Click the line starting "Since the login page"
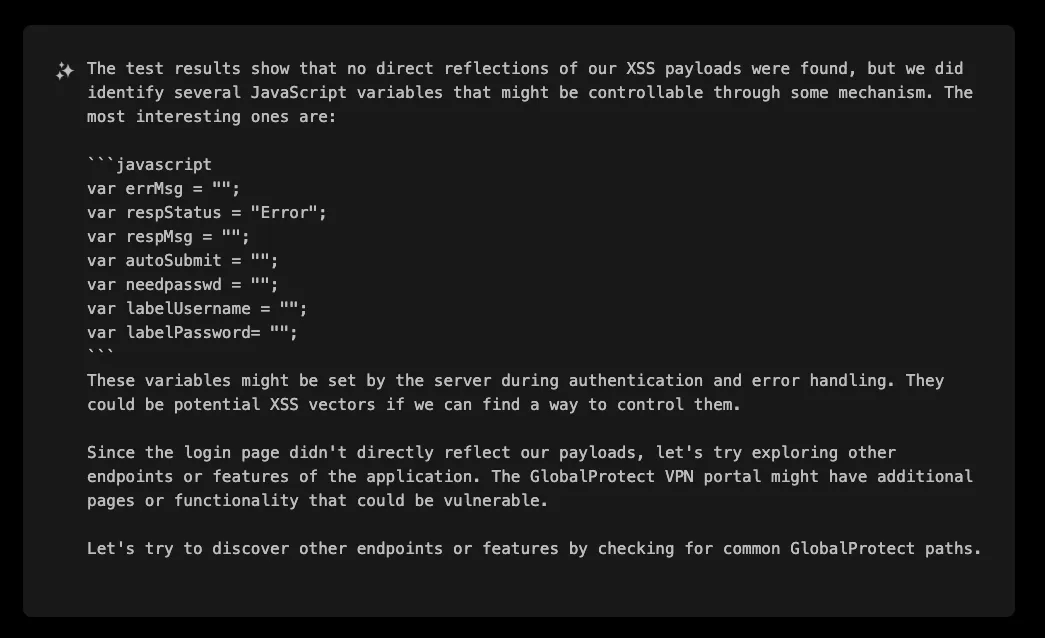Viewport: 1045px width, 638px height. pos(491,453)
